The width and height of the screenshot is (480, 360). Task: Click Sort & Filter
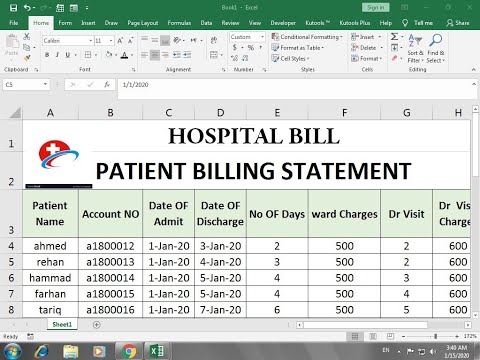(415, 49)
